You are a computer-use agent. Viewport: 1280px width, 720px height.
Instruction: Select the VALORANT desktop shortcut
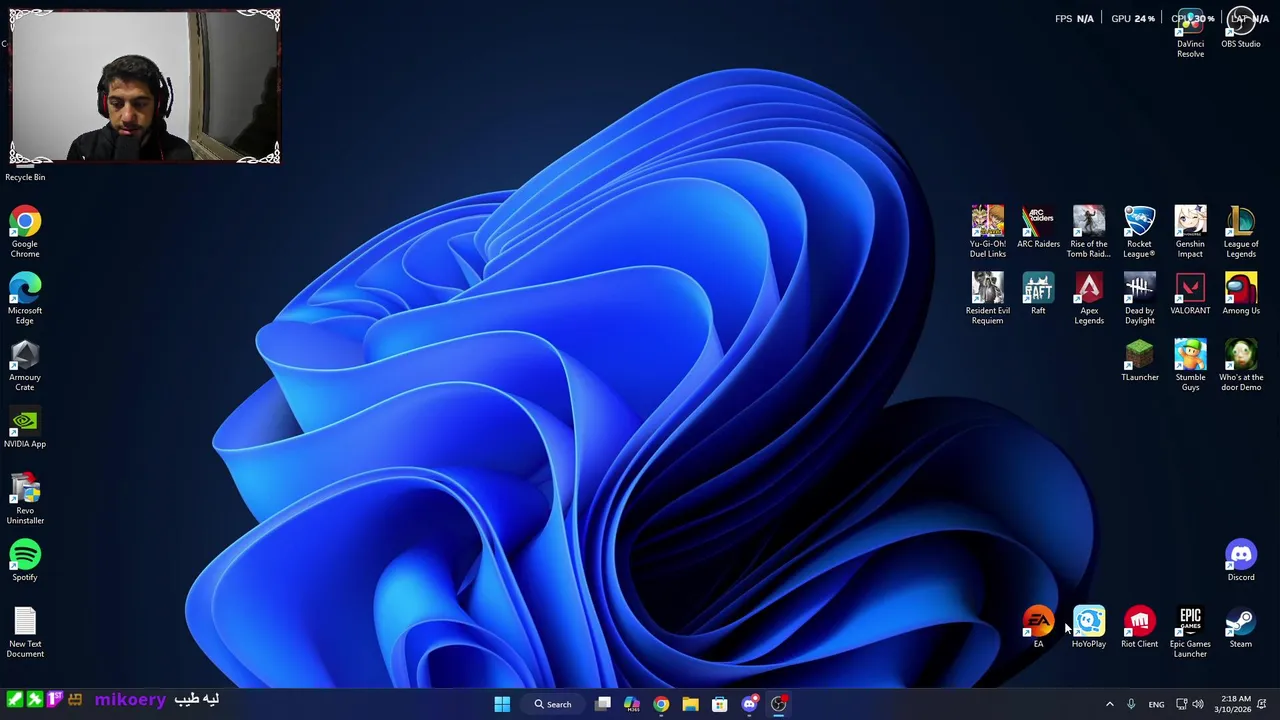(x=1190, y=294)
